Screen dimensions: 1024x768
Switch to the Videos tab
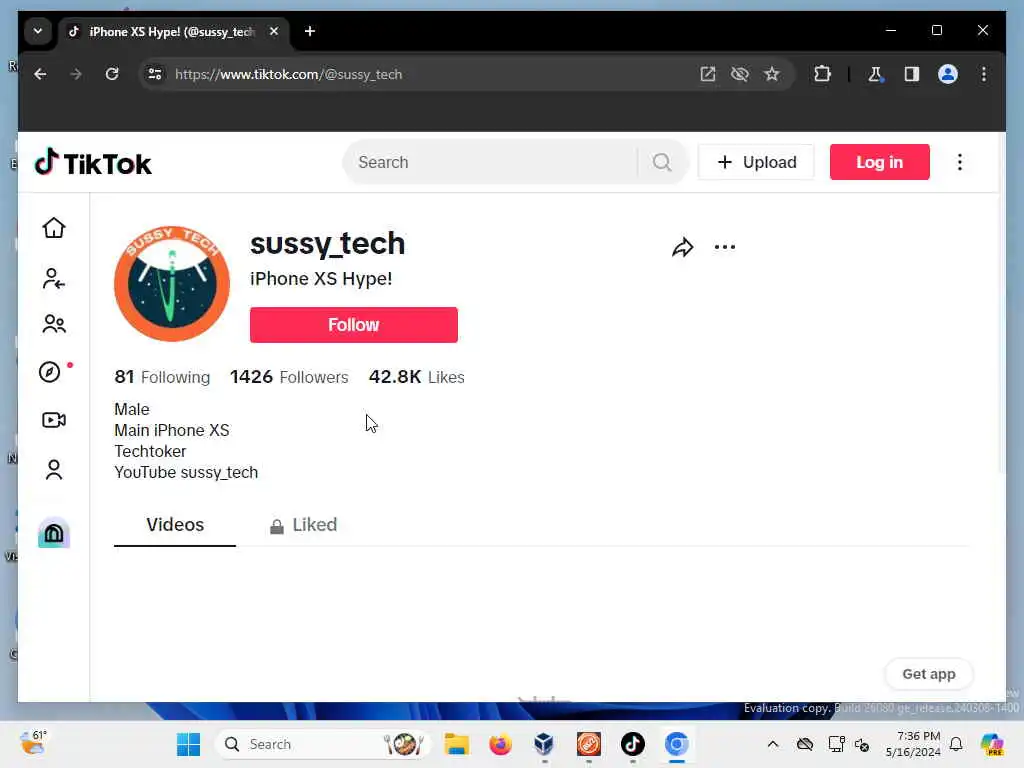[x=175, y=524]
